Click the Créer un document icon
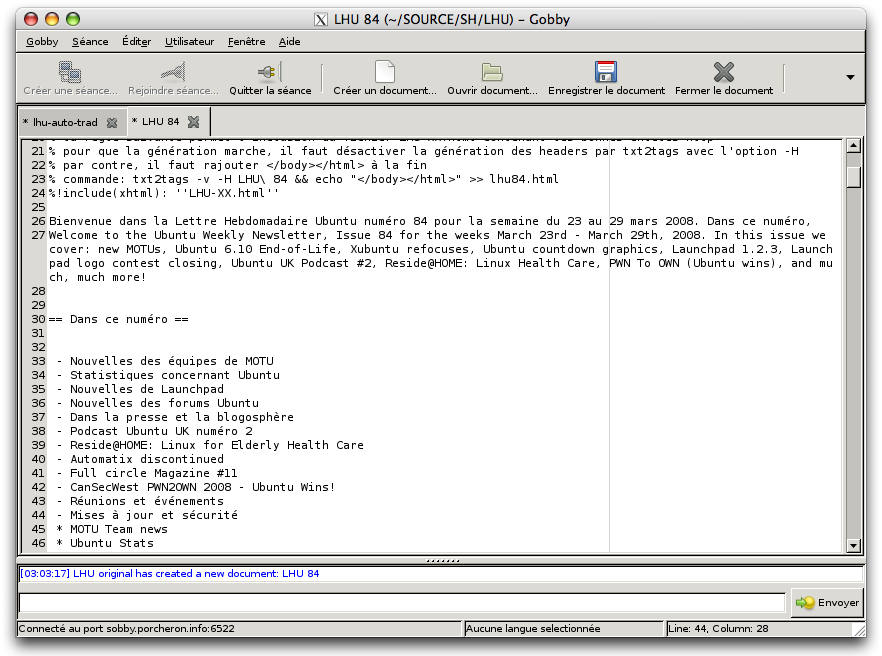 click(384, 72)
